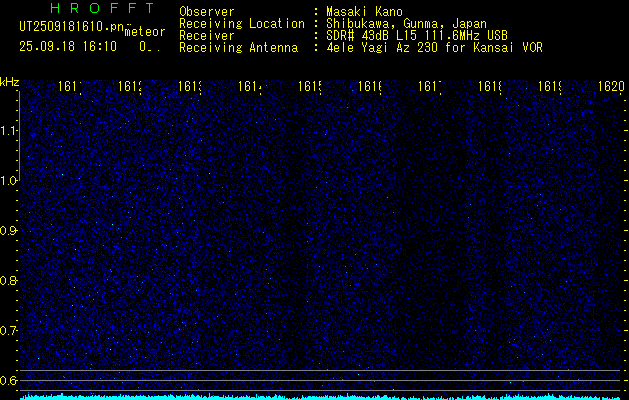Image resolution: width=629 pixels, height=400 pixels.
Task: Click the 0.6 kHz axis label
Action: [x=9, y=380]
